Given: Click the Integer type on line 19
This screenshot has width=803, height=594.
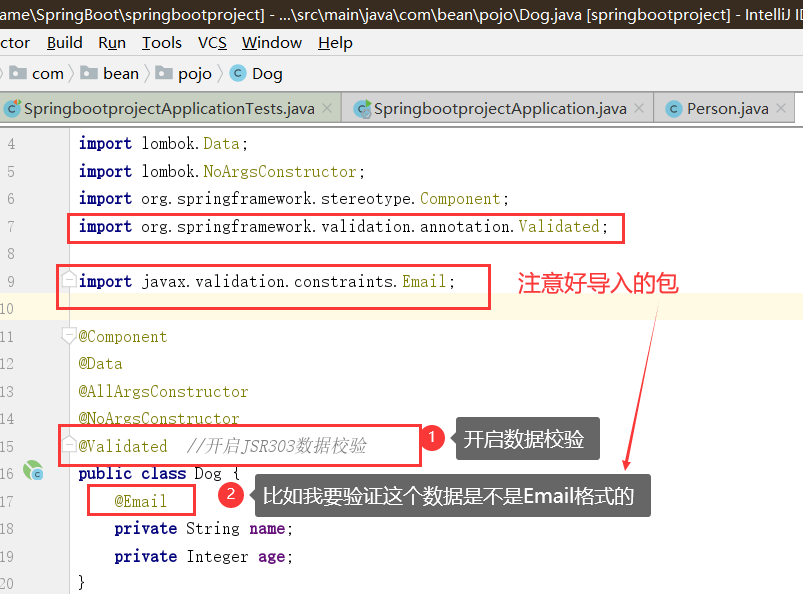Looking at the screenshot, I should click(217, 557).
